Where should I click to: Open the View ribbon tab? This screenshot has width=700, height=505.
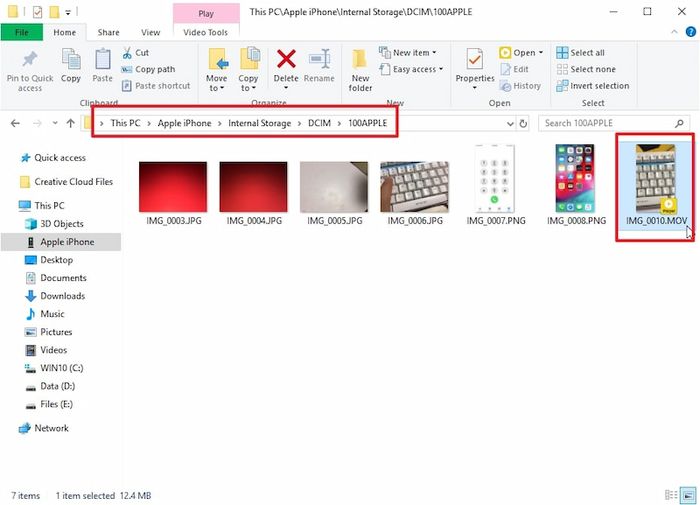[150, 32]
